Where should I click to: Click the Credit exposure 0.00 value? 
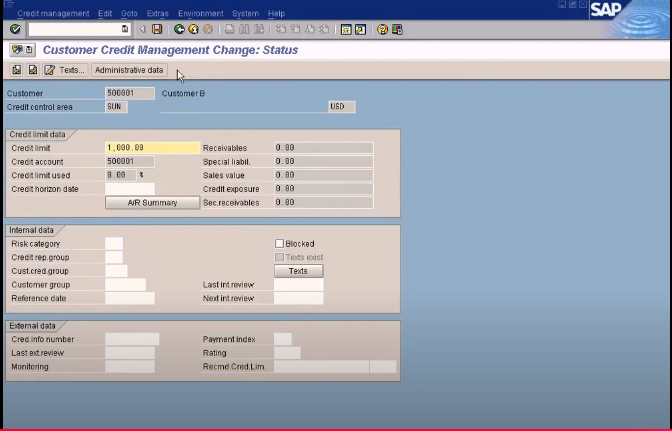pos(324,189)
